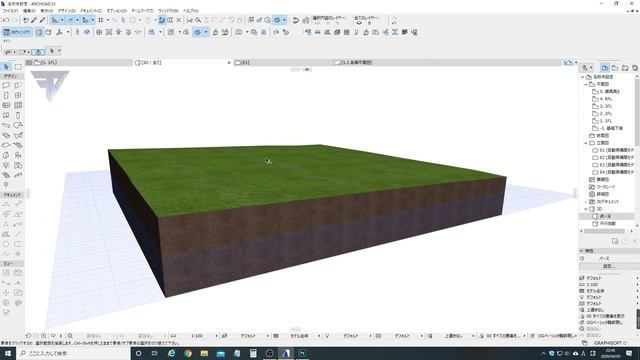Viewport: 640px width, 360px height.
Task: Open the モデル全体 dropdown in bottom bar
Action: 300,336
